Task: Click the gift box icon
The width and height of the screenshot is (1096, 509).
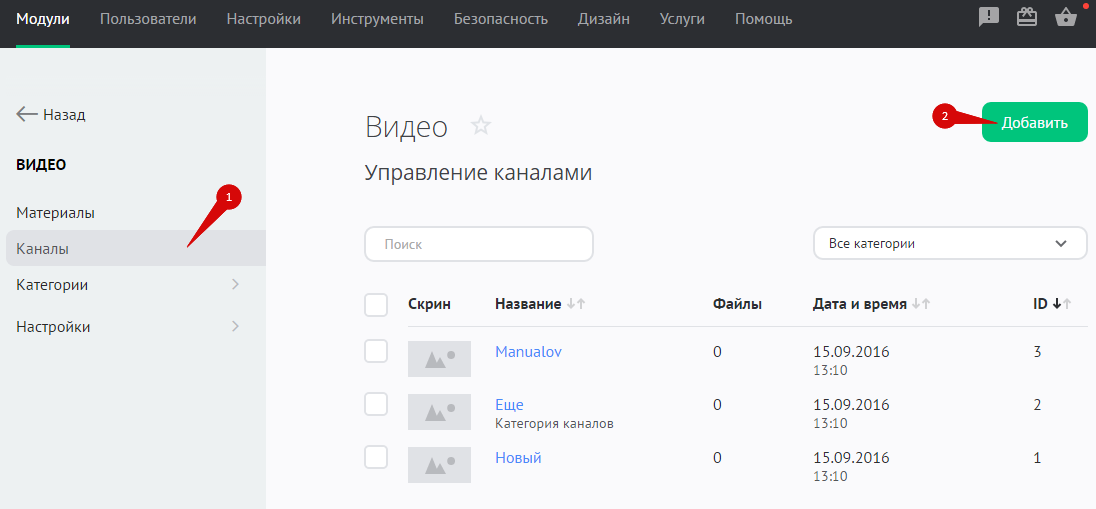Action: point(1027,17)
